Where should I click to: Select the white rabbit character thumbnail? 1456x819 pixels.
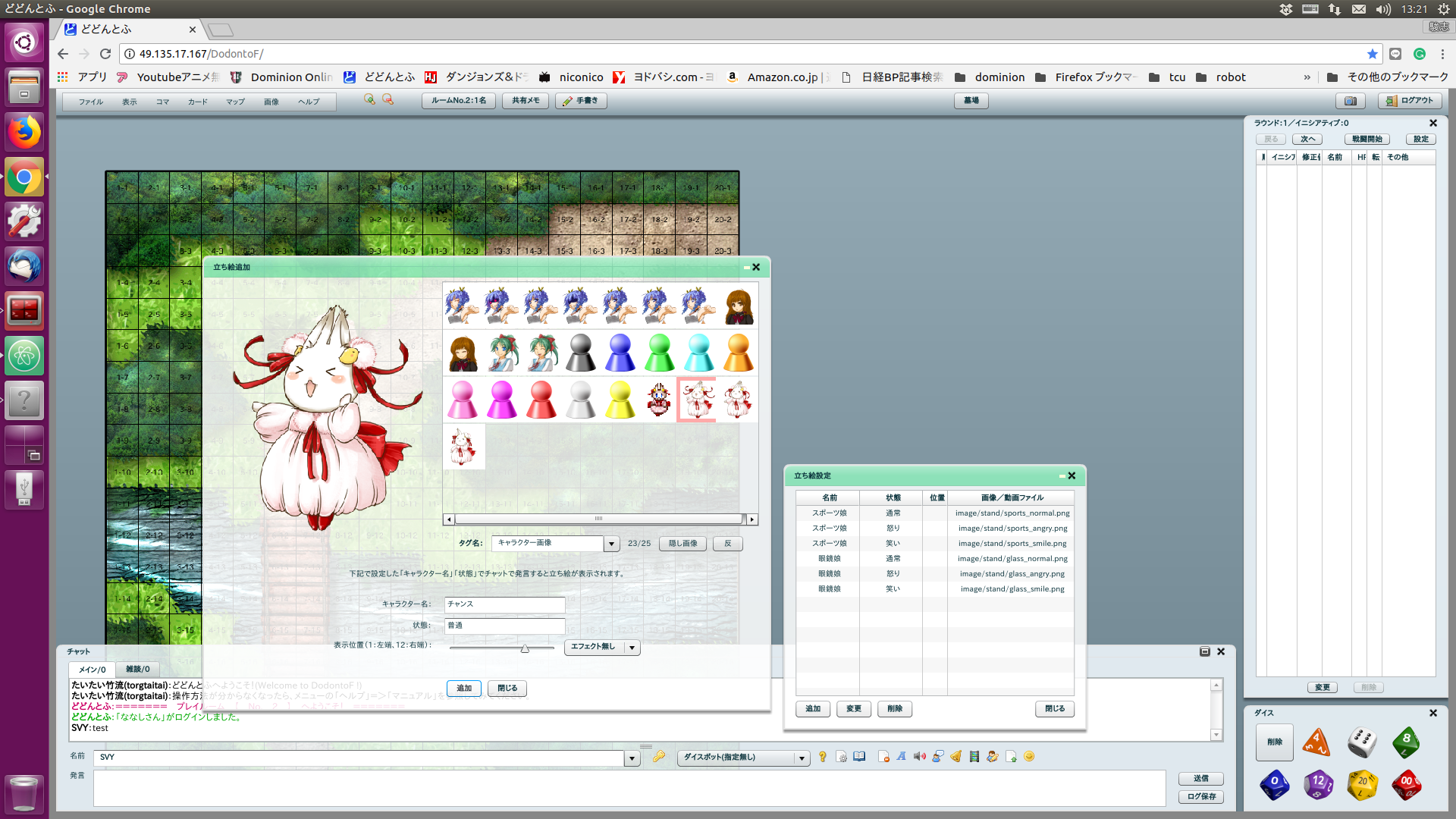pyautogui.click(x=696, y=400)
